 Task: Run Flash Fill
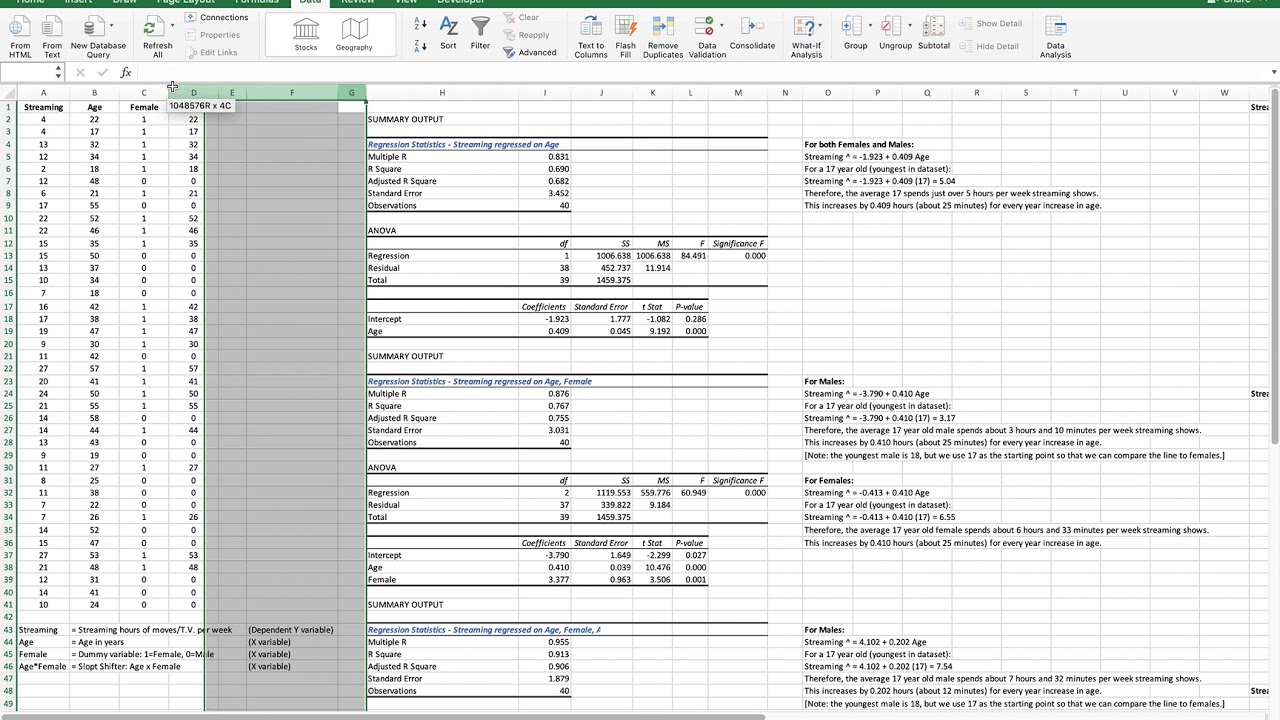(626, 37)
